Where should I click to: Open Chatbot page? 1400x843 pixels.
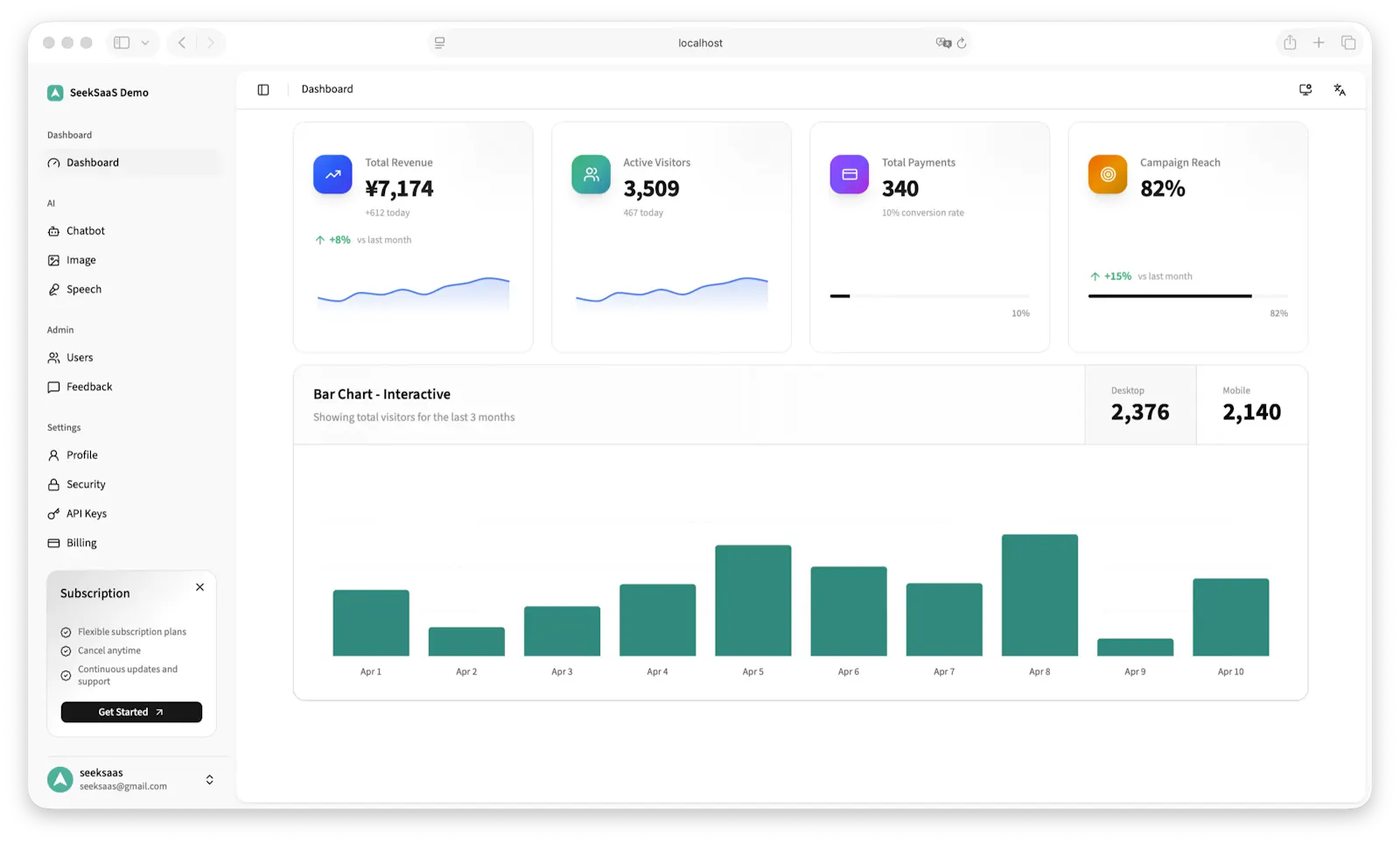tap(131, 231)
